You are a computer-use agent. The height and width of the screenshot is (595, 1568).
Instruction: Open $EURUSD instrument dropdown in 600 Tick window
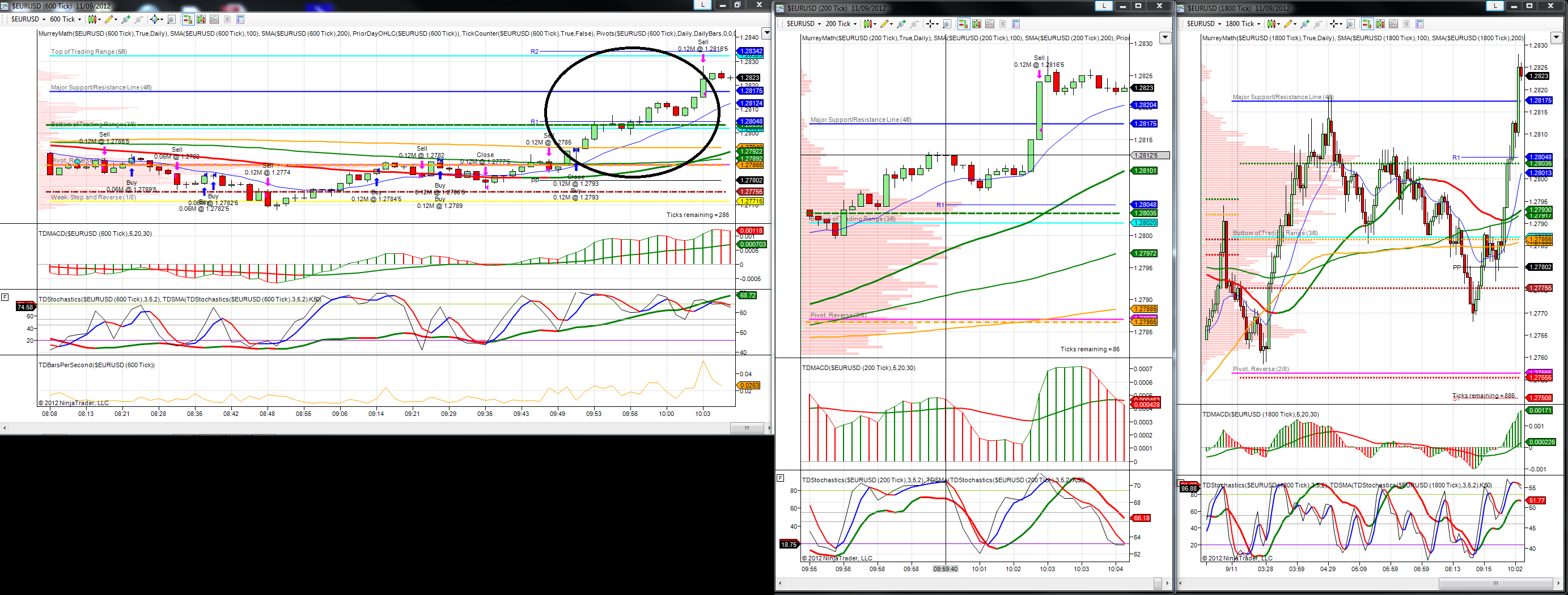(28, 19)
